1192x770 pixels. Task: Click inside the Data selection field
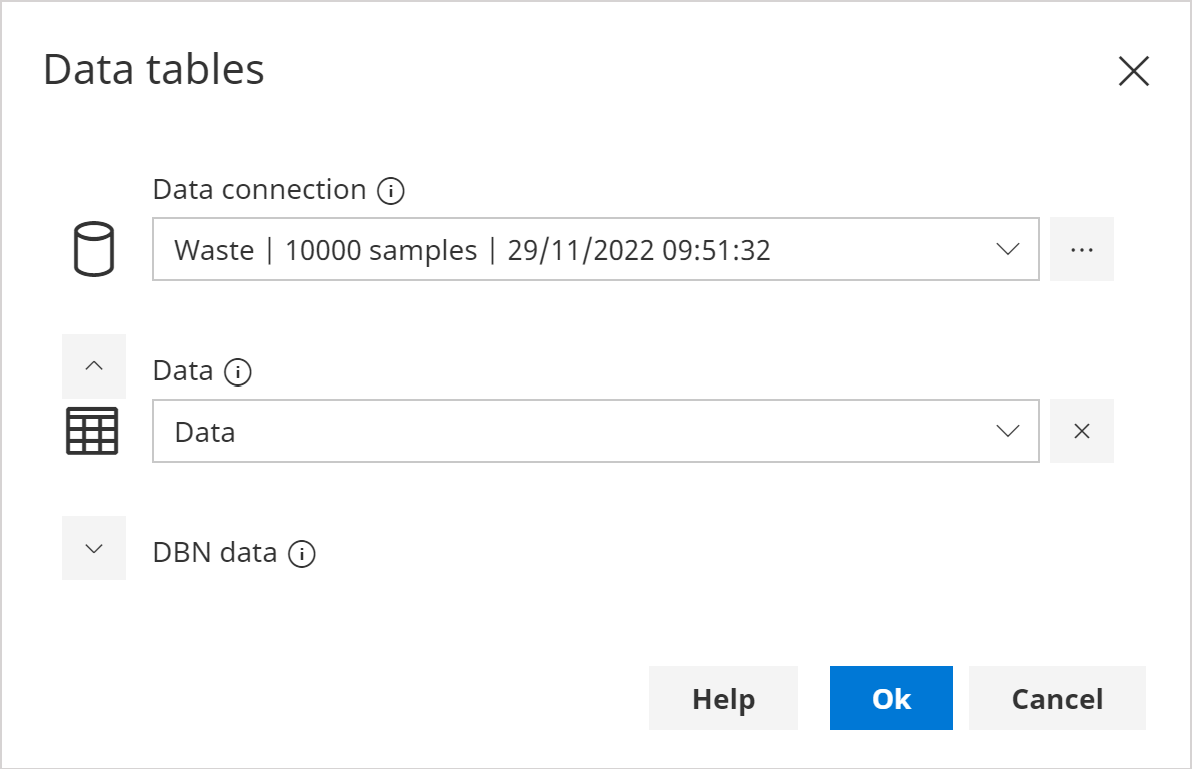point(500,431)
